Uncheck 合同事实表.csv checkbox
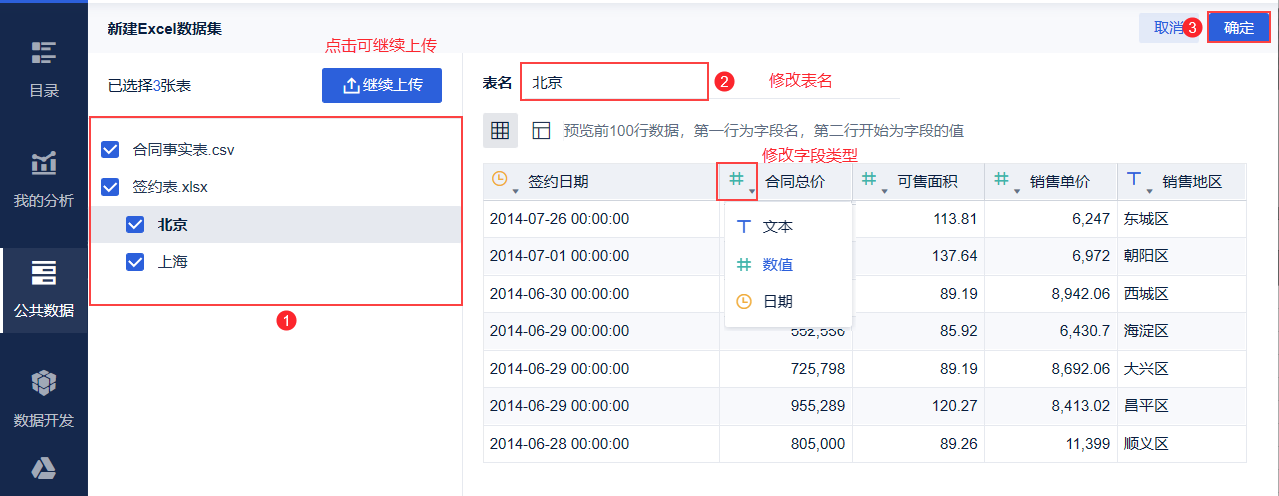Viewport: 1279px width, 496px height. [111, 150]
